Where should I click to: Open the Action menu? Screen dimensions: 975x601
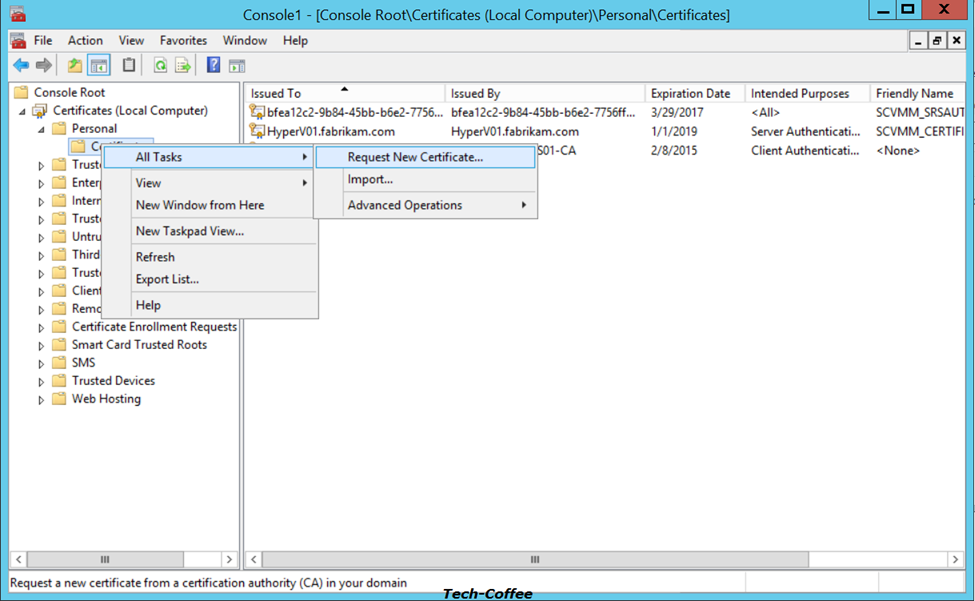point(85,40)
